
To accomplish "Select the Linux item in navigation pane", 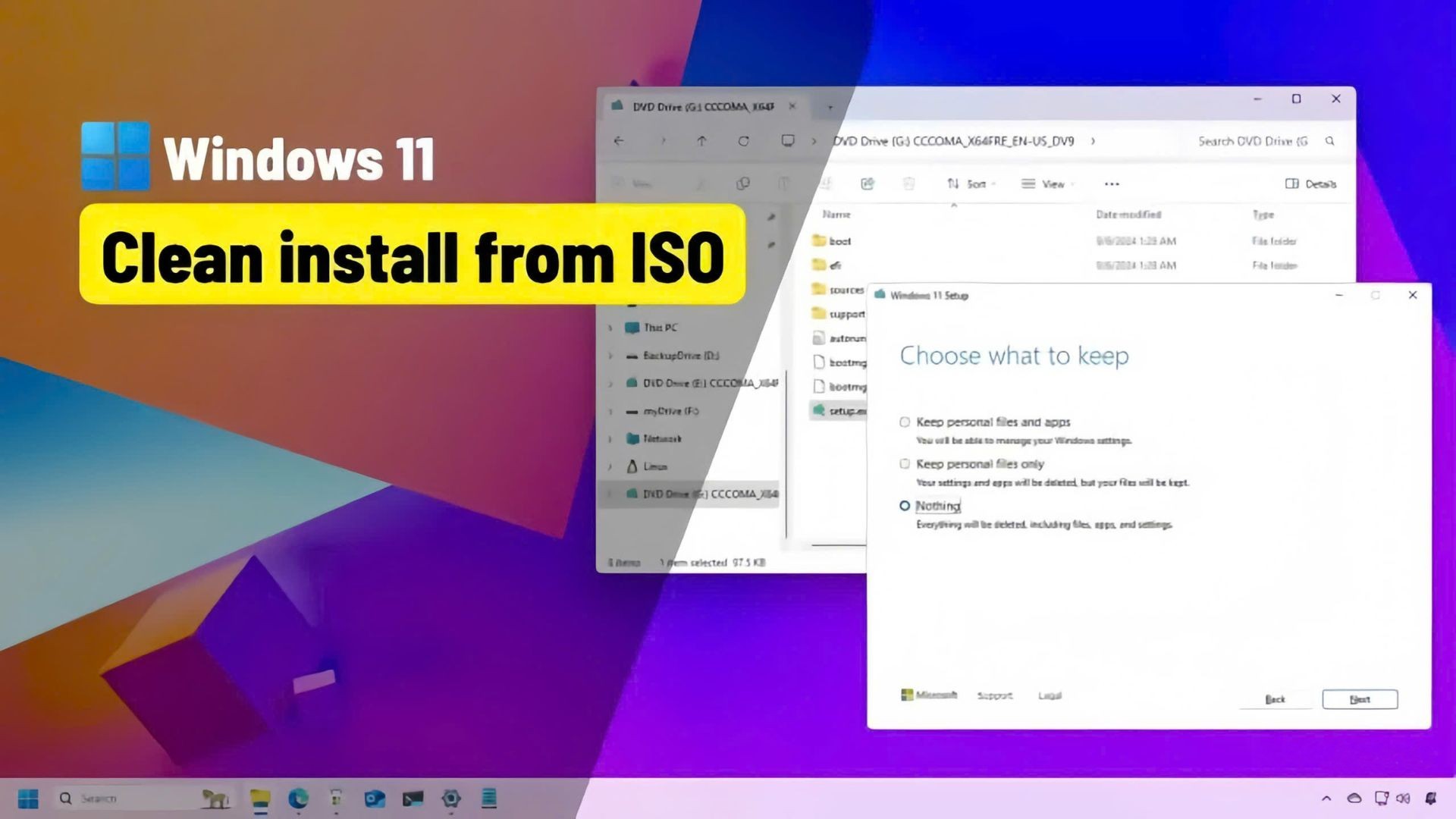I will coord(654,466).
